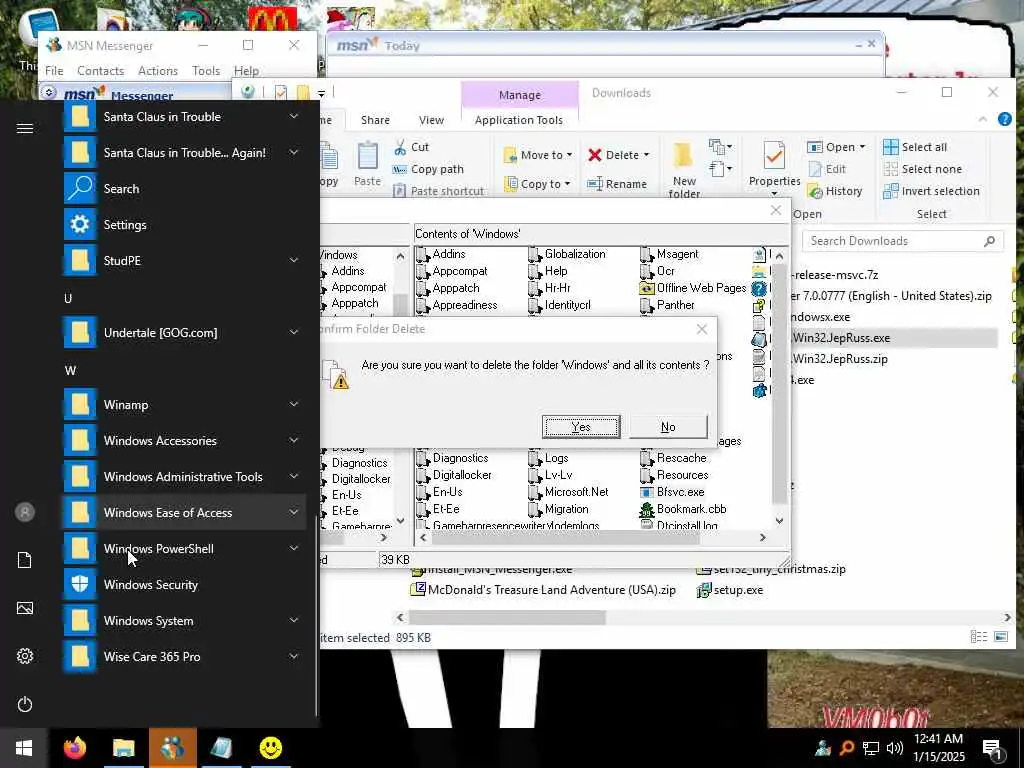Open the Start menu hamburger icon
The height and width of the screenshot is (768, 1024).
[x=25, y=129]
